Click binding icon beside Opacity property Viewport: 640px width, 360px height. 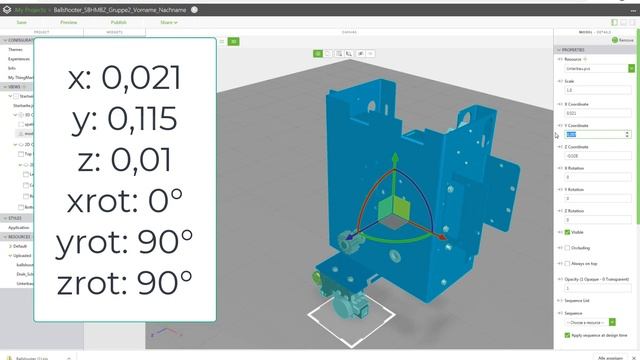click(x=560, y=279)
